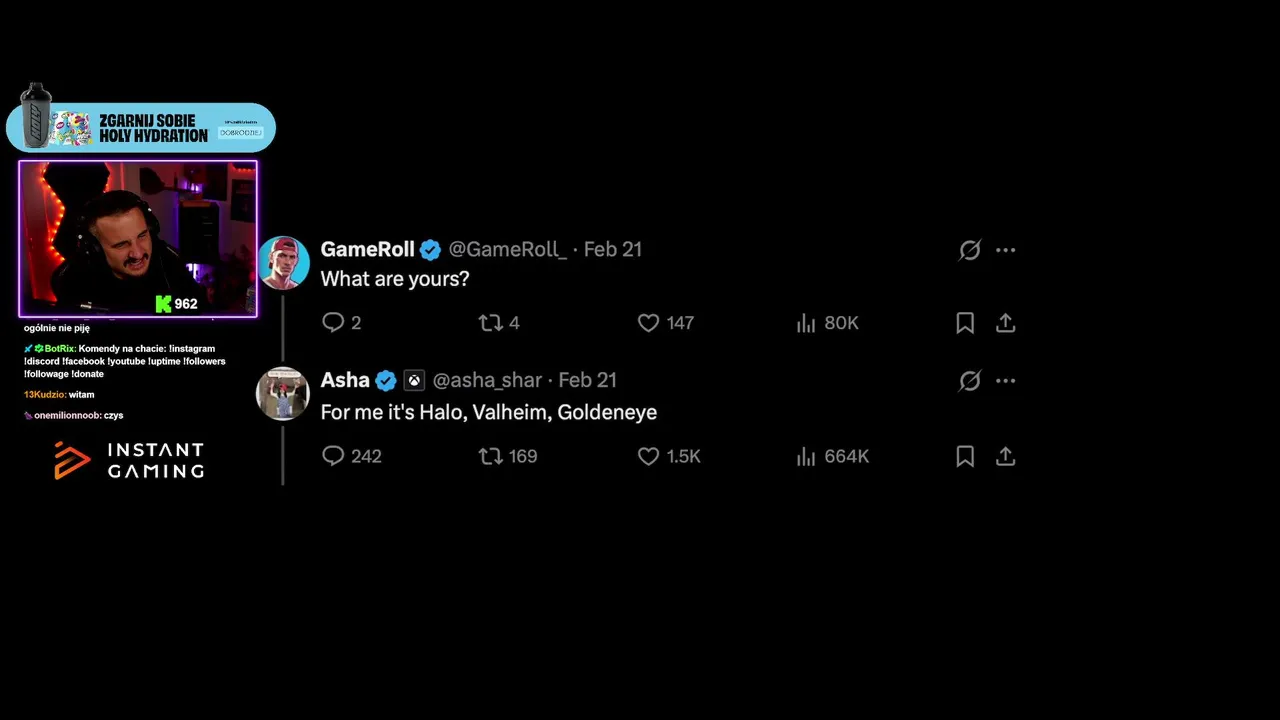Like GameRoll's tweet
The image size is (1280, 720).
click(x=648, y=322)
